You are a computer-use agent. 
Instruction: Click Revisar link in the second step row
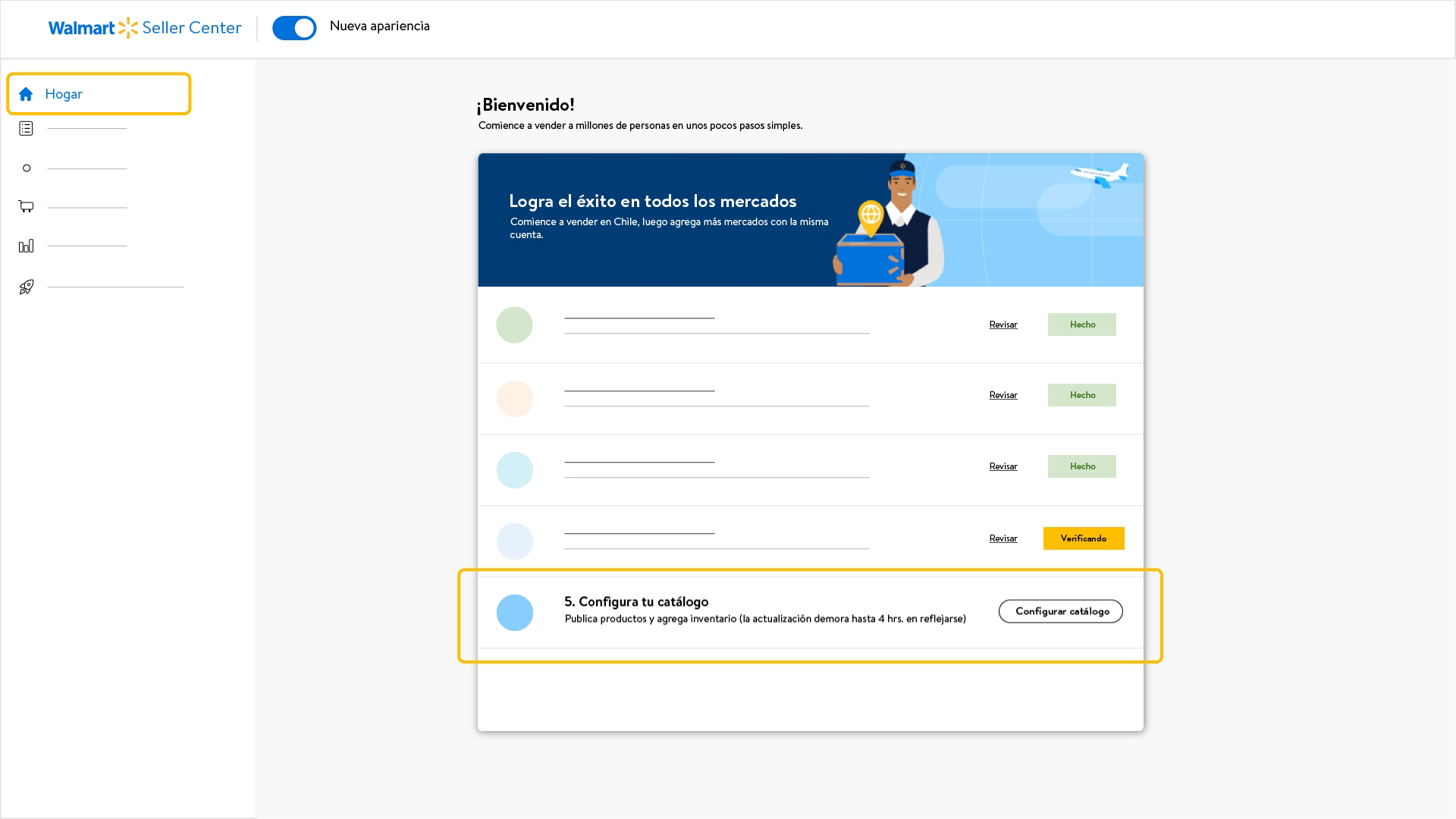coord(1003,395)
